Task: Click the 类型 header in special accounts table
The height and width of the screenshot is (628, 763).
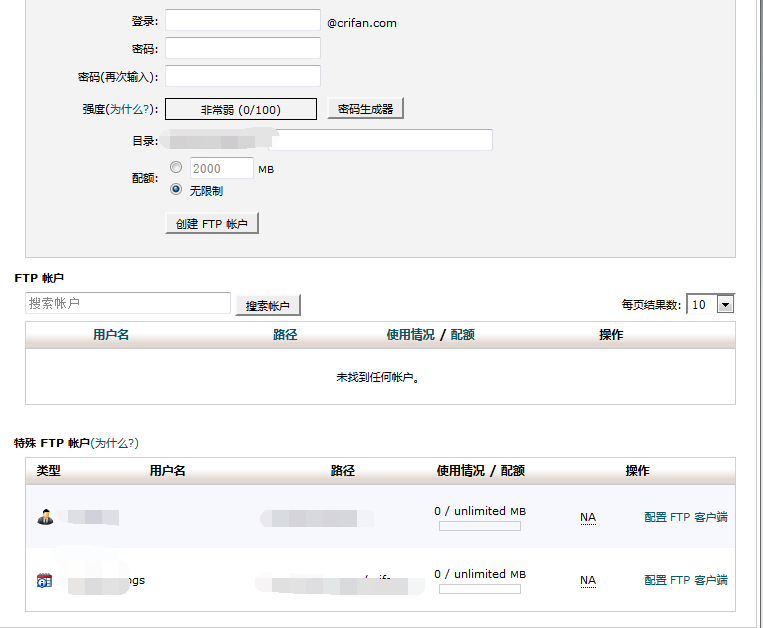Action: click(x=48, y=470)
